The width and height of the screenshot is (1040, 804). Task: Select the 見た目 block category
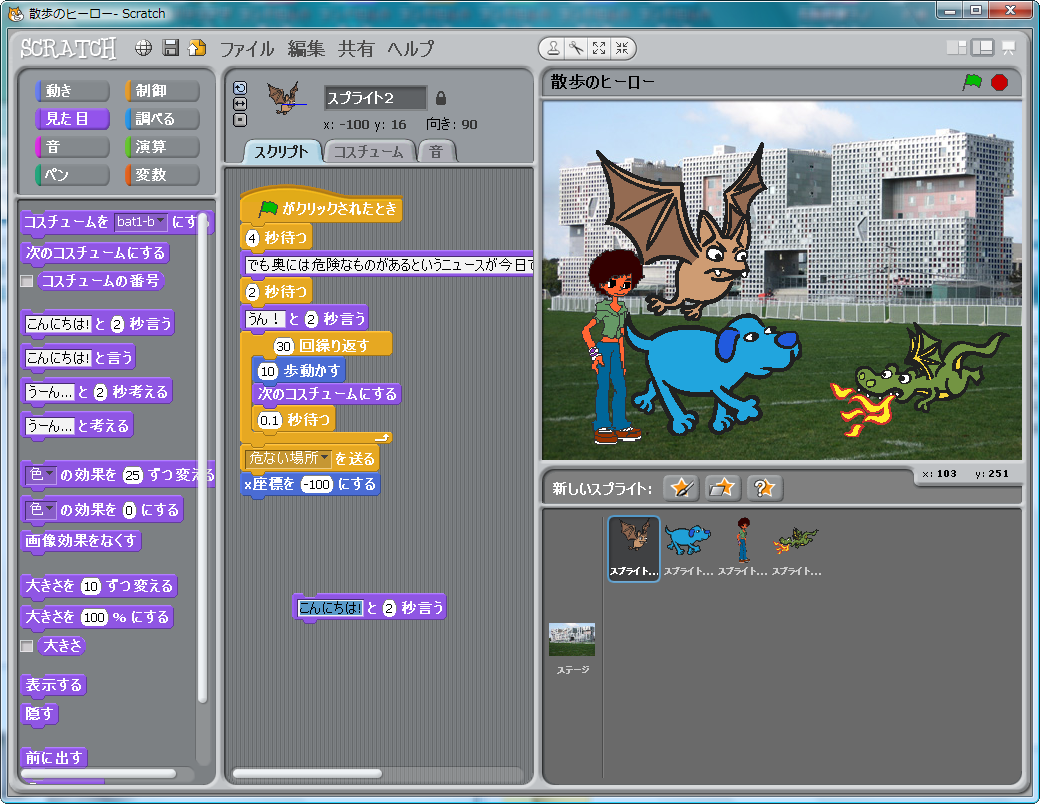click(72, 119)
